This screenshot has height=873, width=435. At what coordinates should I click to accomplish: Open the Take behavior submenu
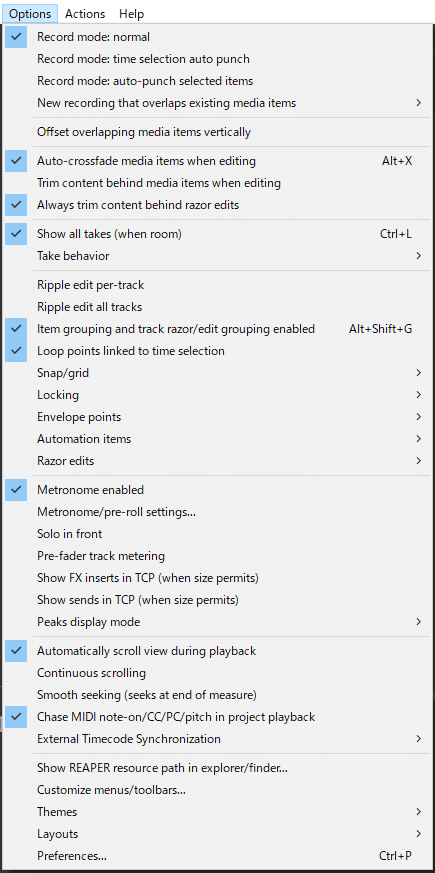[217, 256]
